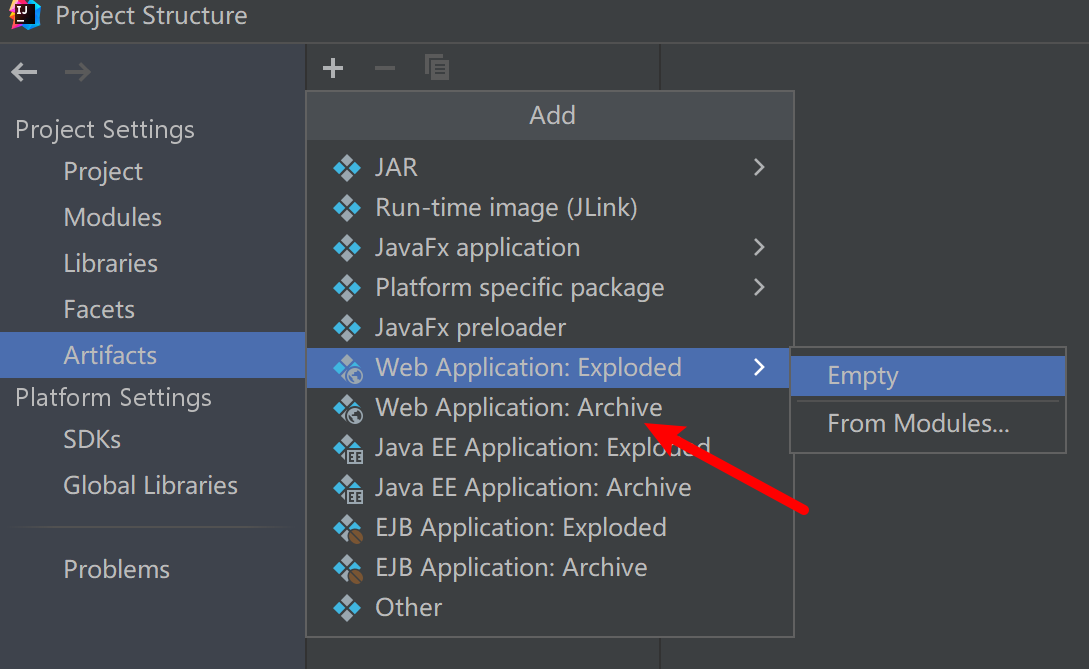Expand Platform specific package submenu arrow
Image resolution: width=1089 pixels, height=669 pixels.
(759, 287)
